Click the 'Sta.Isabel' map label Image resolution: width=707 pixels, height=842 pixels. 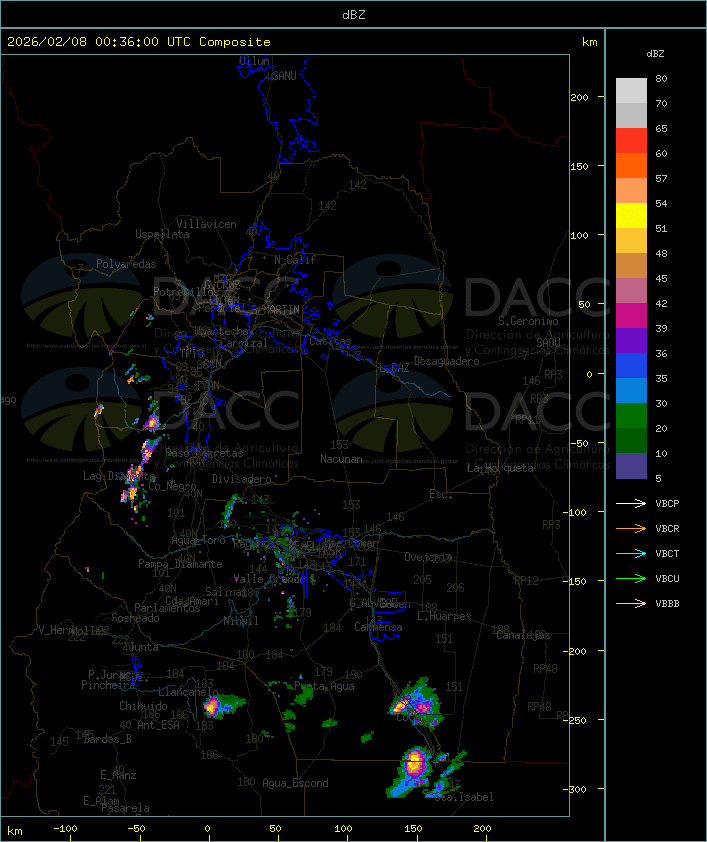click(x=464, y=797)
